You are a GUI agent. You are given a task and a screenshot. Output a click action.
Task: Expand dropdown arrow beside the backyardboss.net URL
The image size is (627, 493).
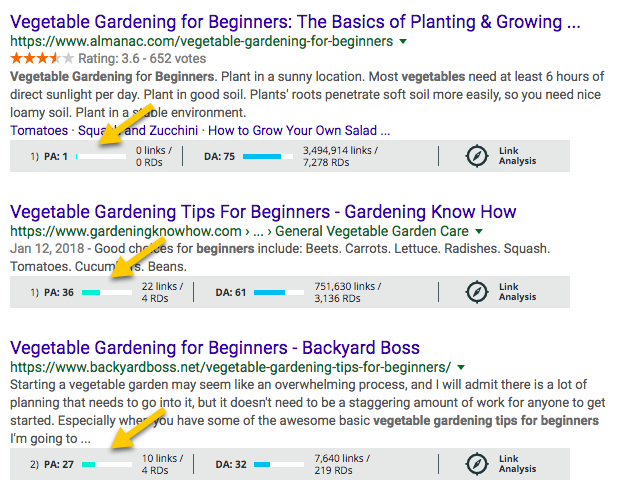[x=461, y=367]
